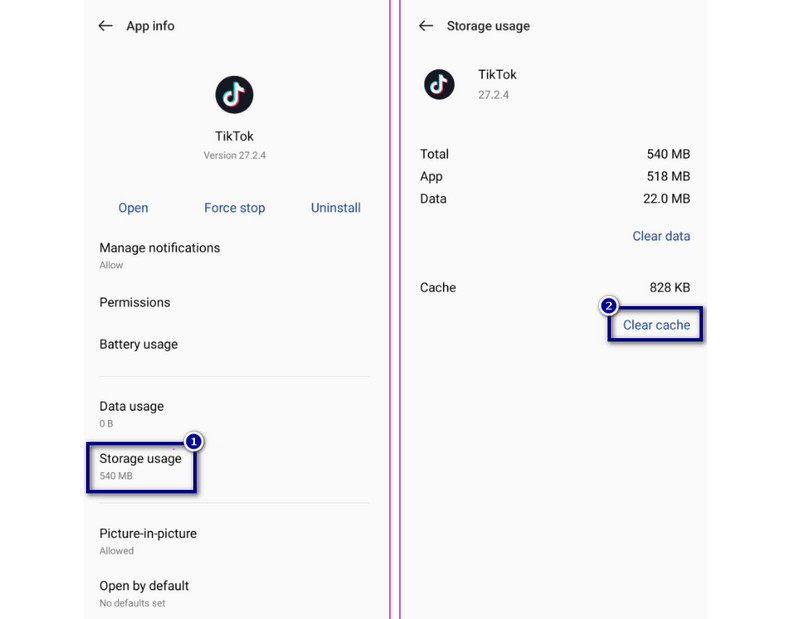Tap the back arrow in Storage usage

pos(426,26)
